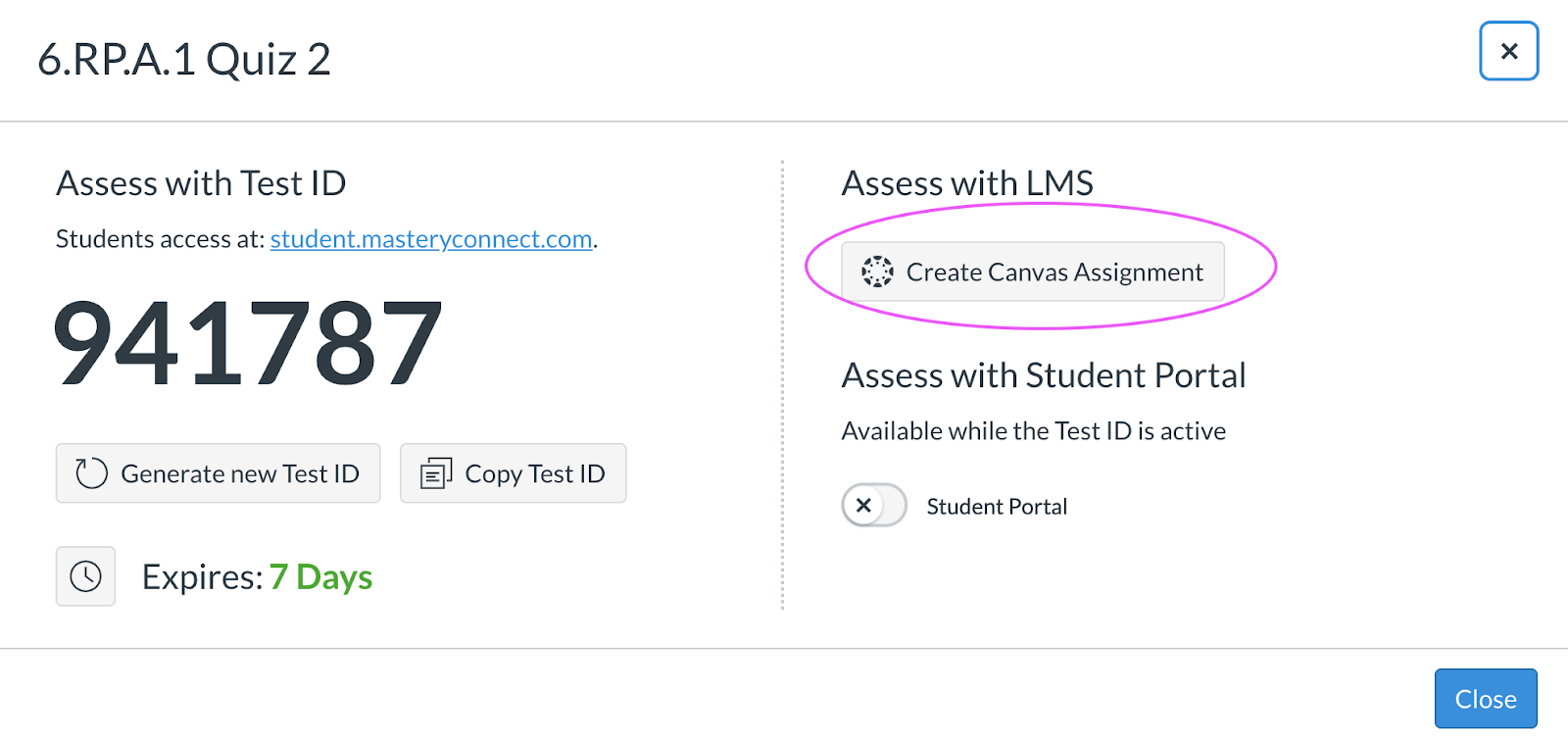Screen dimensions: 1568x743
Task: Select the Test ID number 941787
Action: (x=248, y=343)
